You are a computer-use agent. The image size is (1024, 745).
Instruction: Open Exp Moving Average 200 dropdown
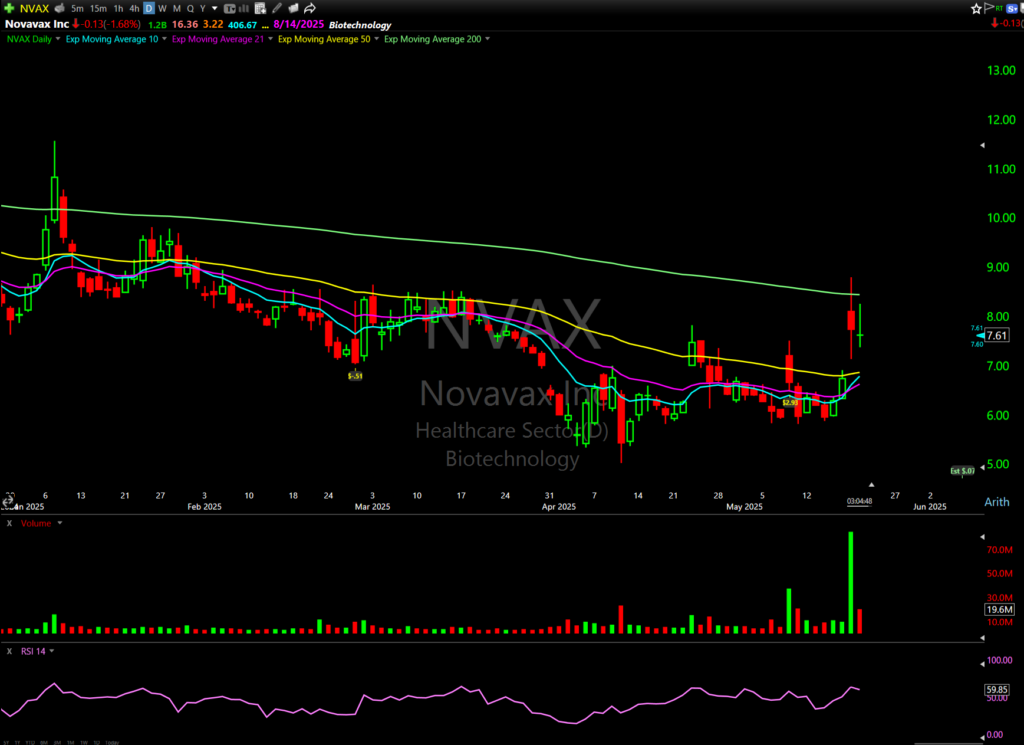click(x=487, y=39)
